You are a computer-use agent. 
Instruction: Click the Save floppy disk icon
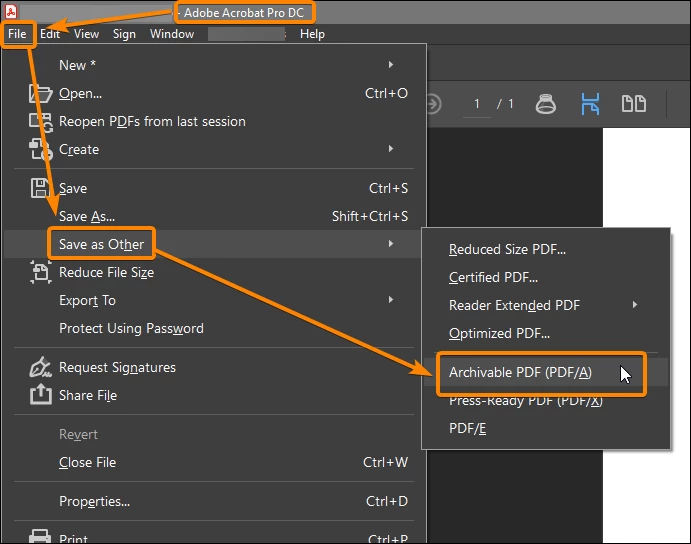coord(41,188)
